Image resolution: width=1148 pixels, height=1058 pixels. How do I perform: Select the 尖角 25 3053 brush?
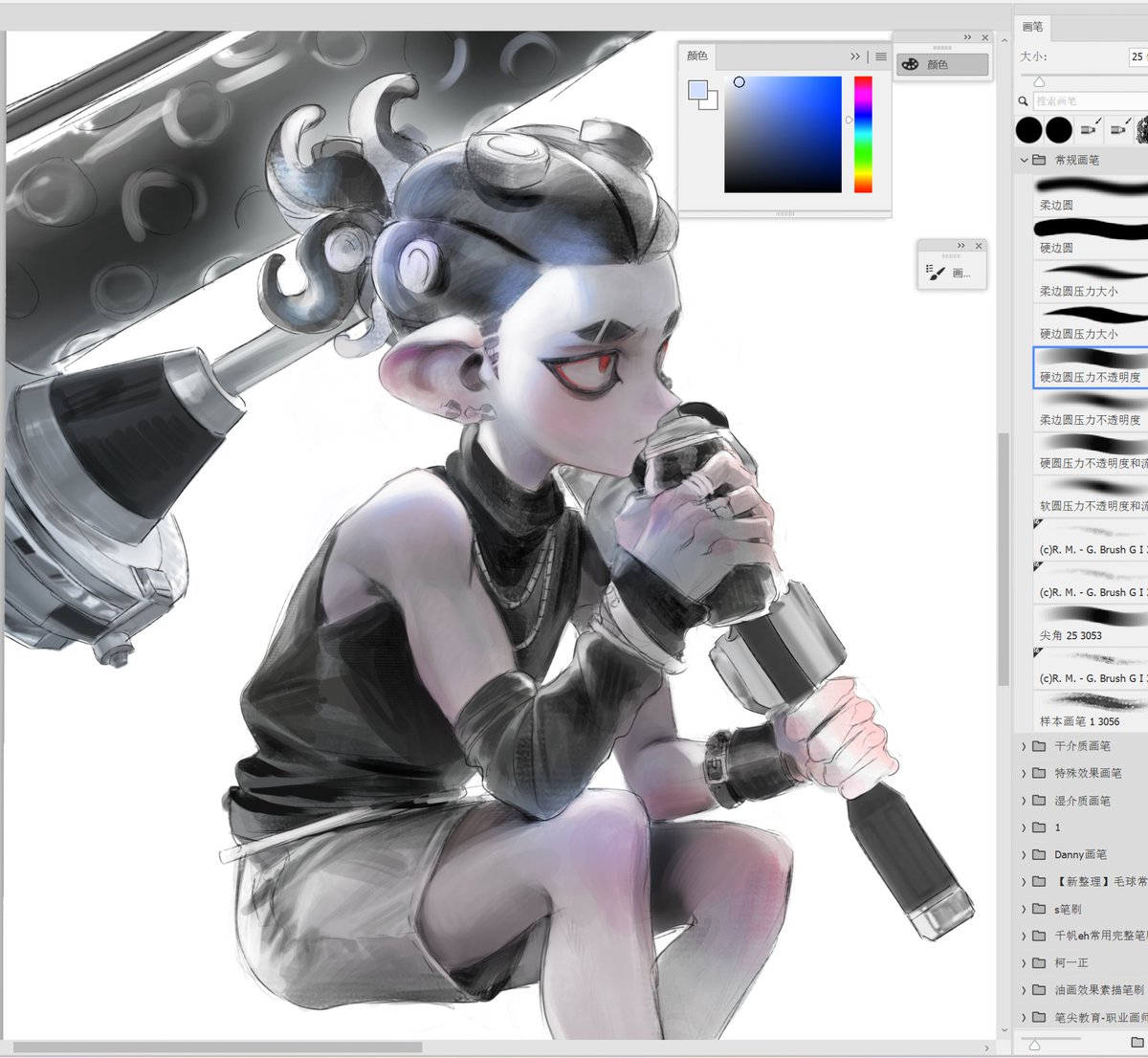click(x=1091, y=625)
